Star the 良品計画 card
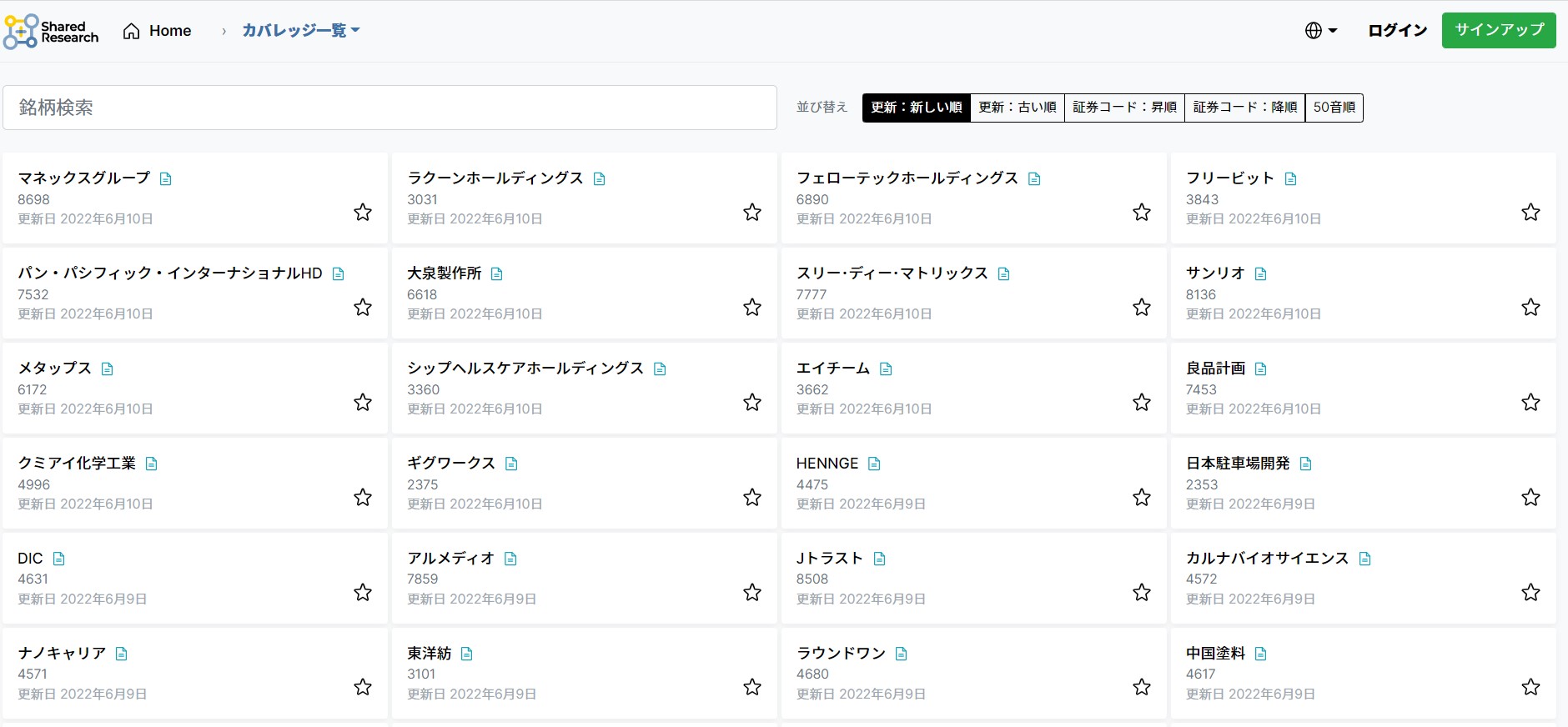Viewport: 1568px width, 727px height. coord(1530,402)
